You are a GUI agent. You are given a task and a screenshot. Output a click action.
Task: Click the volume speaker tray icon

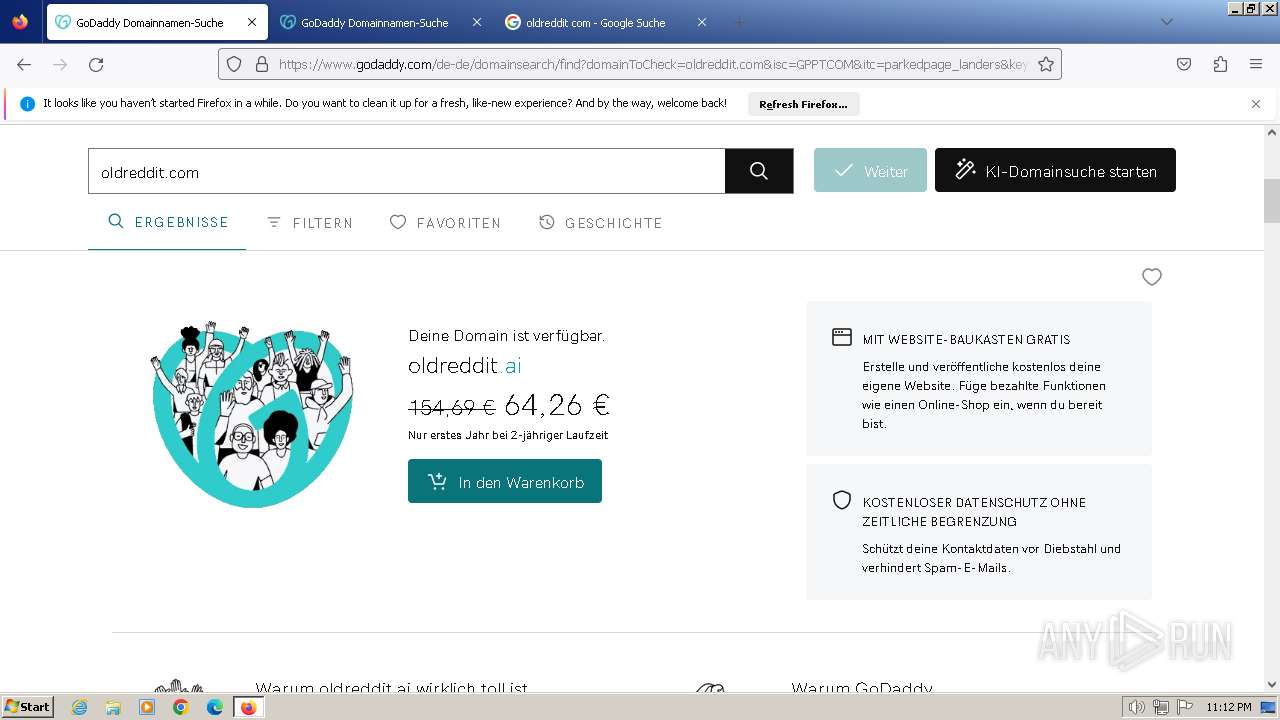click(x=1137, y=707)
